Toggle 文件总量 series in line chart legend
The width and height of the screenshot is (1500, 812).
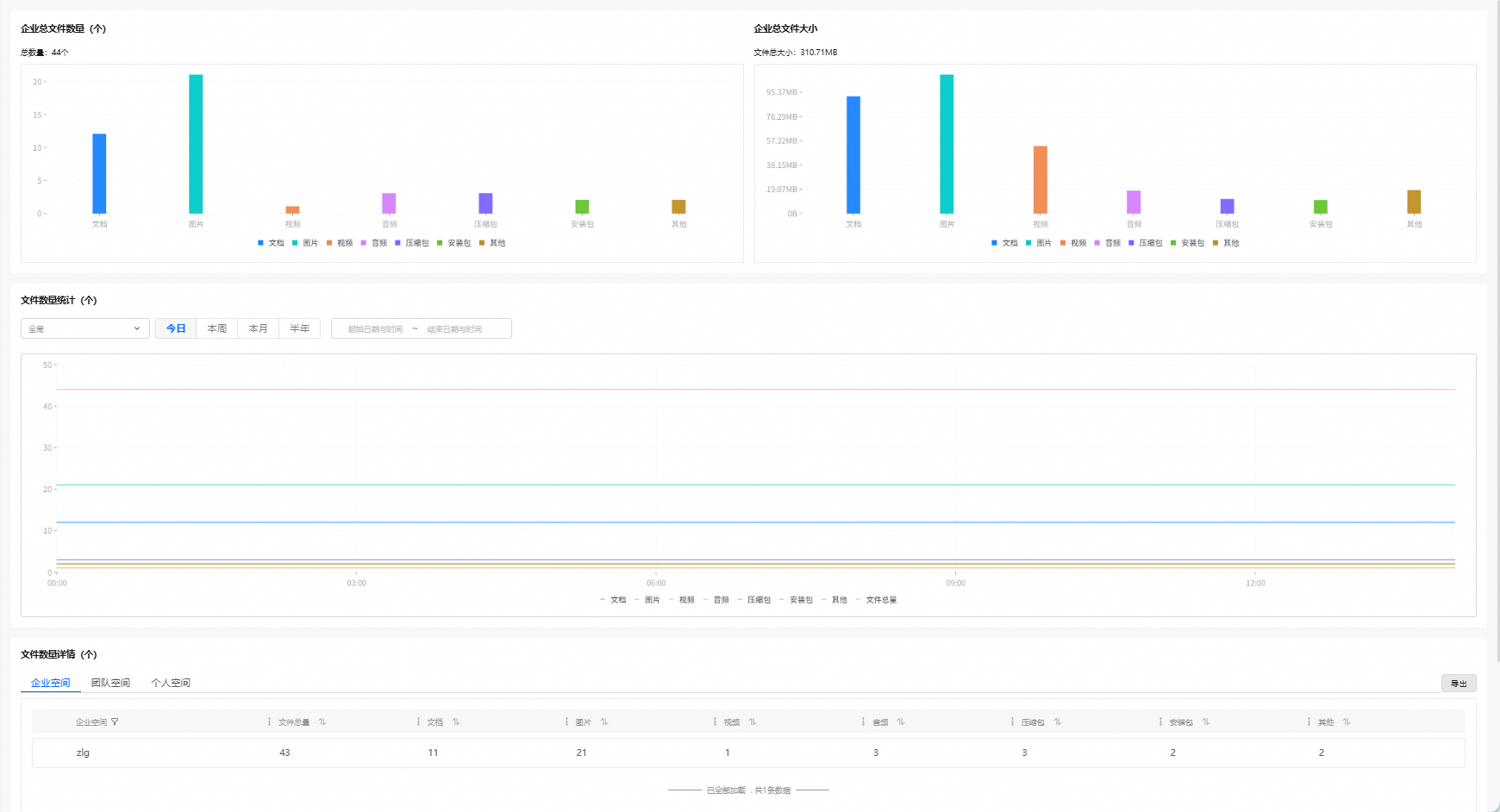(x=876, y=600)
